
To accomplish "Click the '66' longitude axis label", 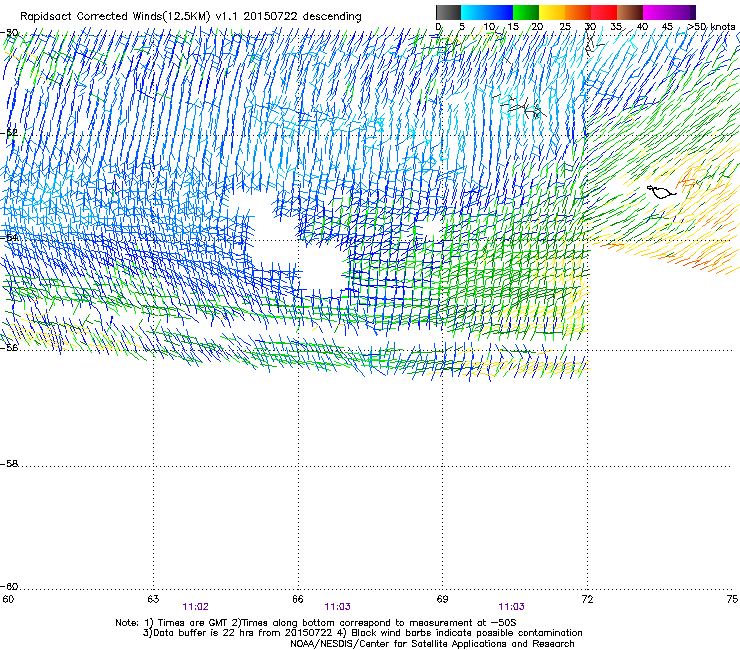I will click(x=298, y=599).
